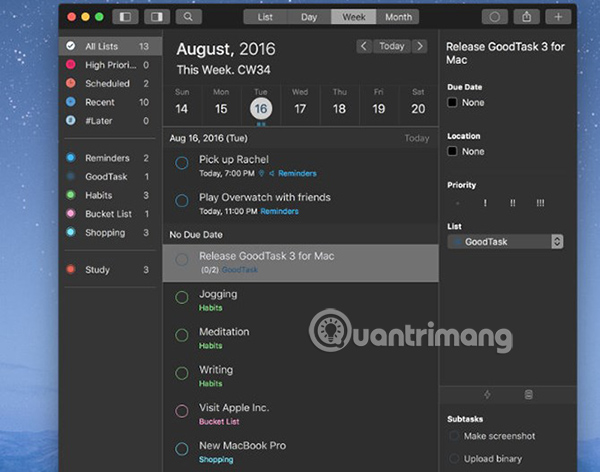Image resolution: width=600 pixels, height=472 pixels.
Task: Switch to the Month view tab
Action: (398, 17)
